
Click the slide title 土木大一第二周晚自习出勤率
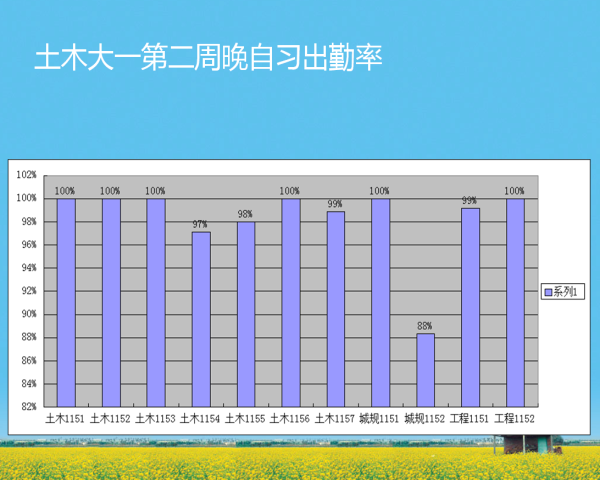tap(208, 57)
